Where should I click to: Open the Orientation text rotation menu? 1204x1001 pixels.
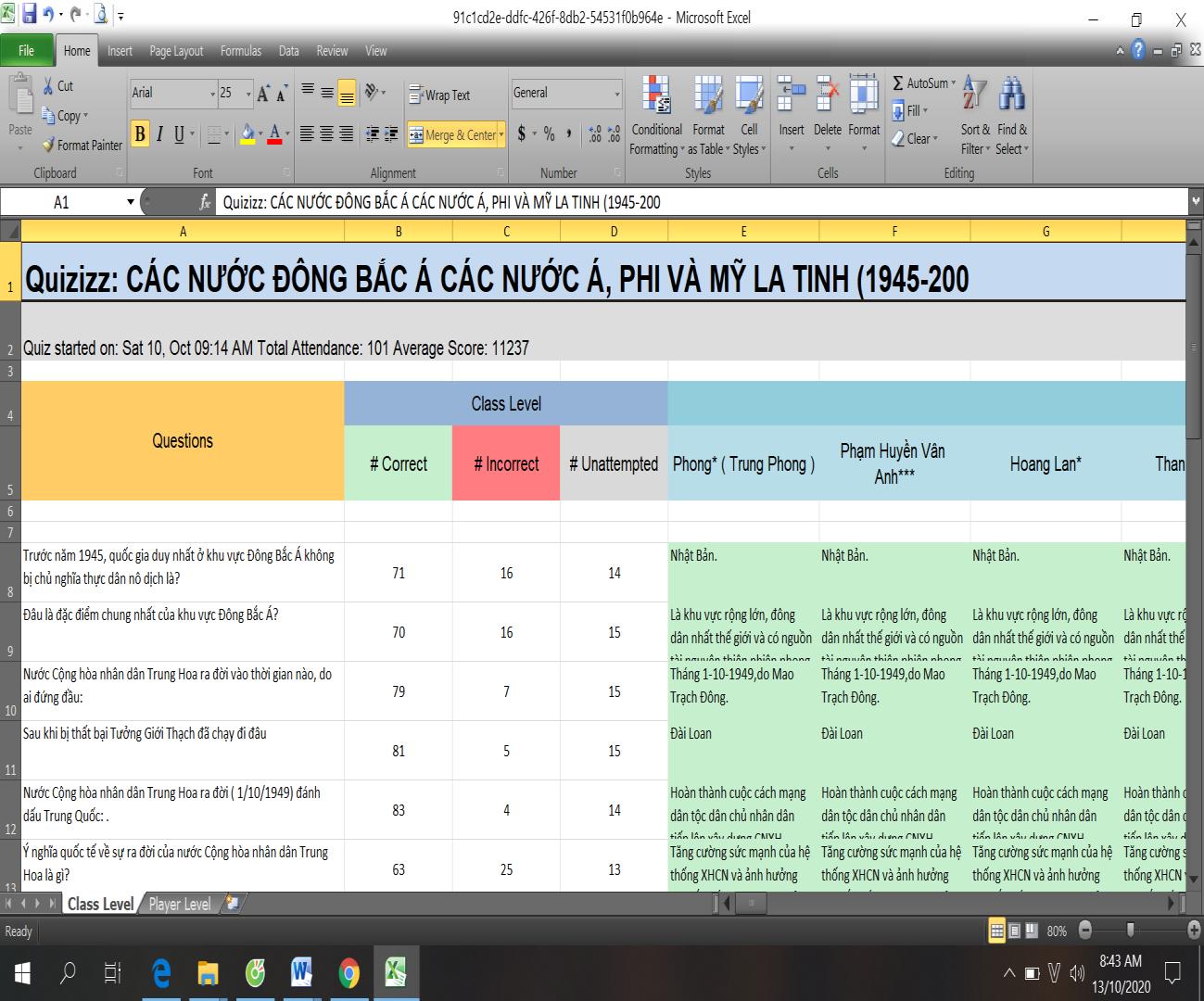[374, 93]
